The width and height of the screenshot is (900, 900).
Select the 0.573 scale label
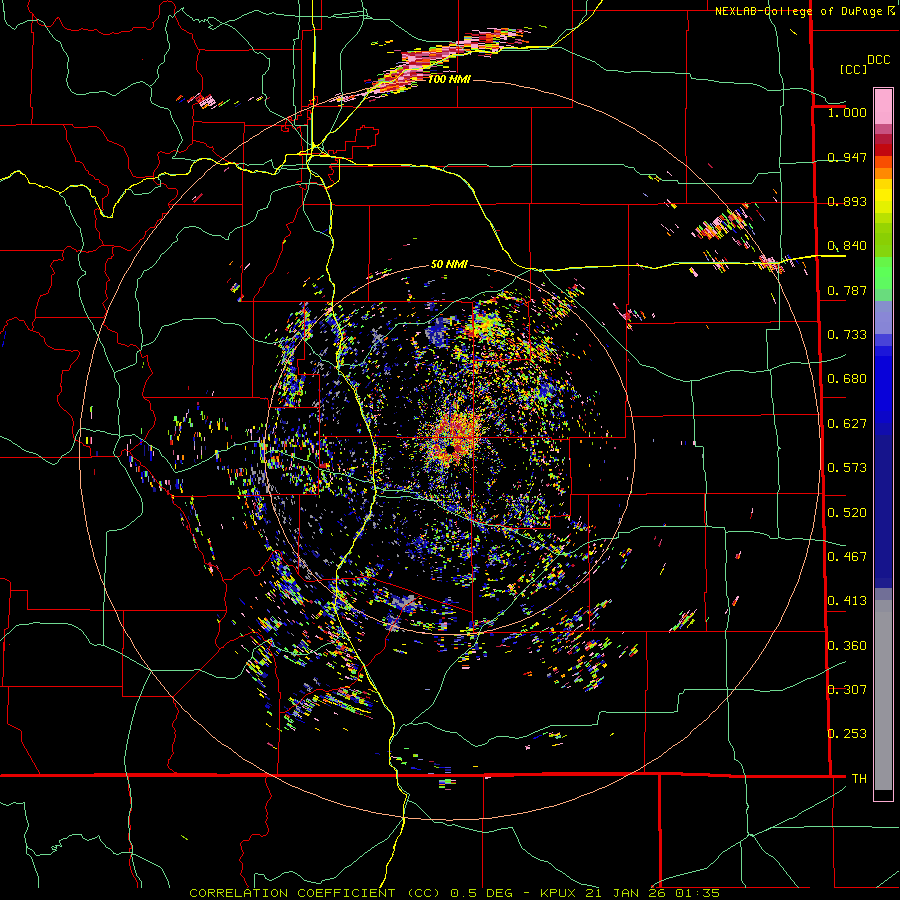pos(847,468)
